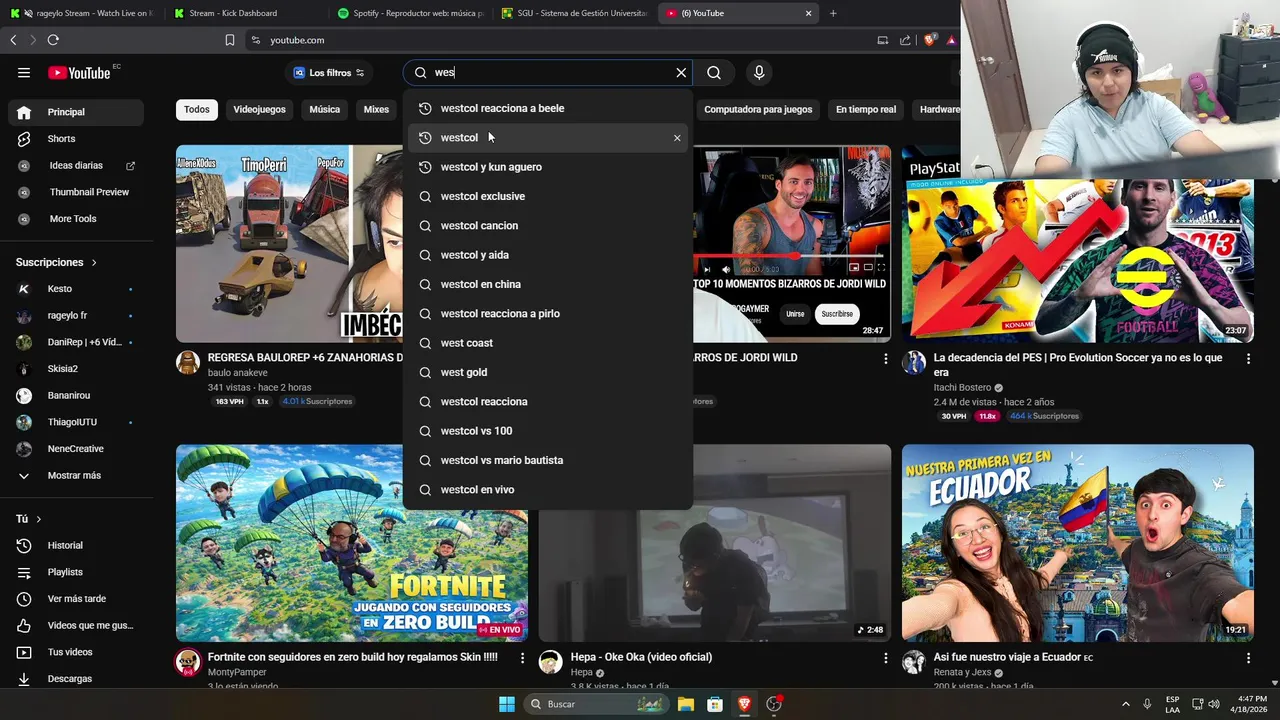Open Historial in the sidebar
Screen dimensions: 1280x720
(76, 545)
